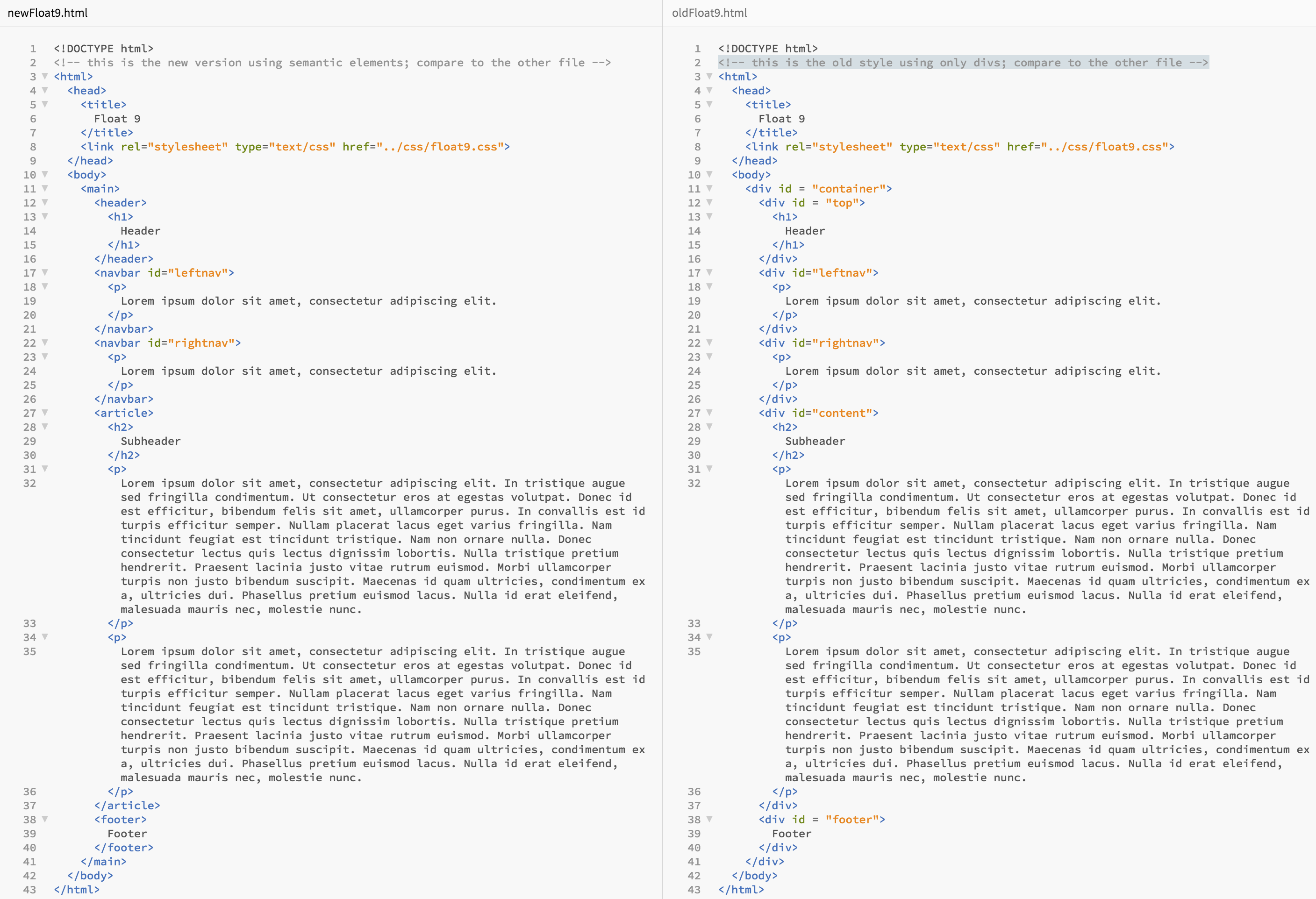
Task: Click Float 9 title text in oldFloat9.html
Action: (781, 118)
